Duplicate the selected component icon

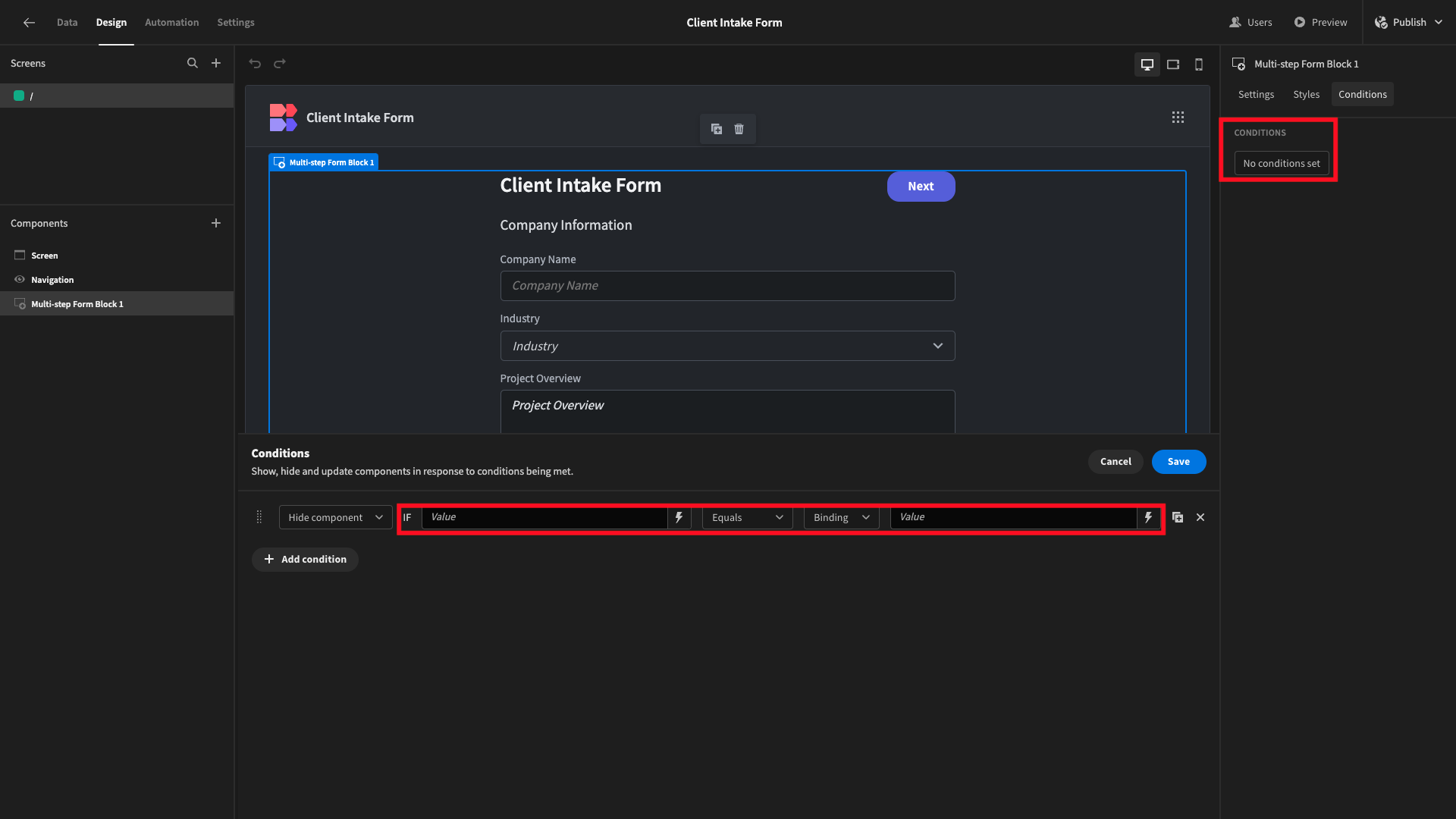coord(717,129)
